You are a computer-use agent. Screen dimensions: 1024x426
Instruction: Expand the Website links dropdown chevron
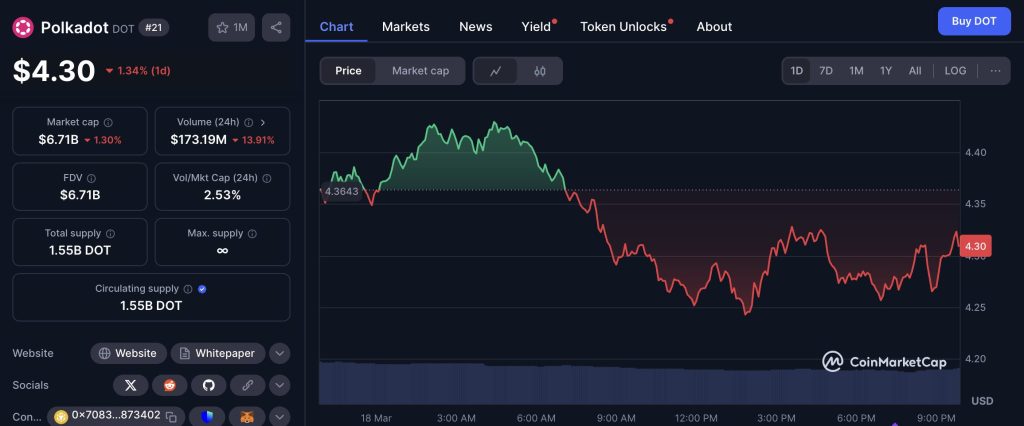click(280, 353)
